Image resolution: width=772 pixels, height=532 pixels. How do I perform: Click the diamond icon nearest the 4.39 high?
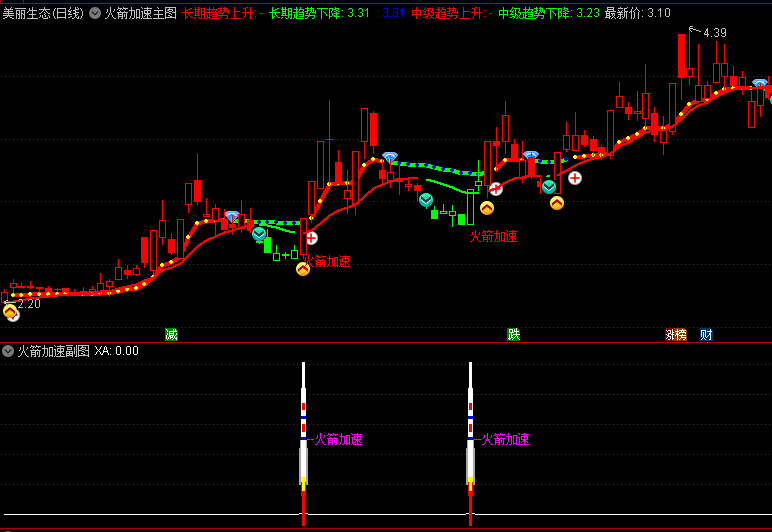[x=760, y=83]
